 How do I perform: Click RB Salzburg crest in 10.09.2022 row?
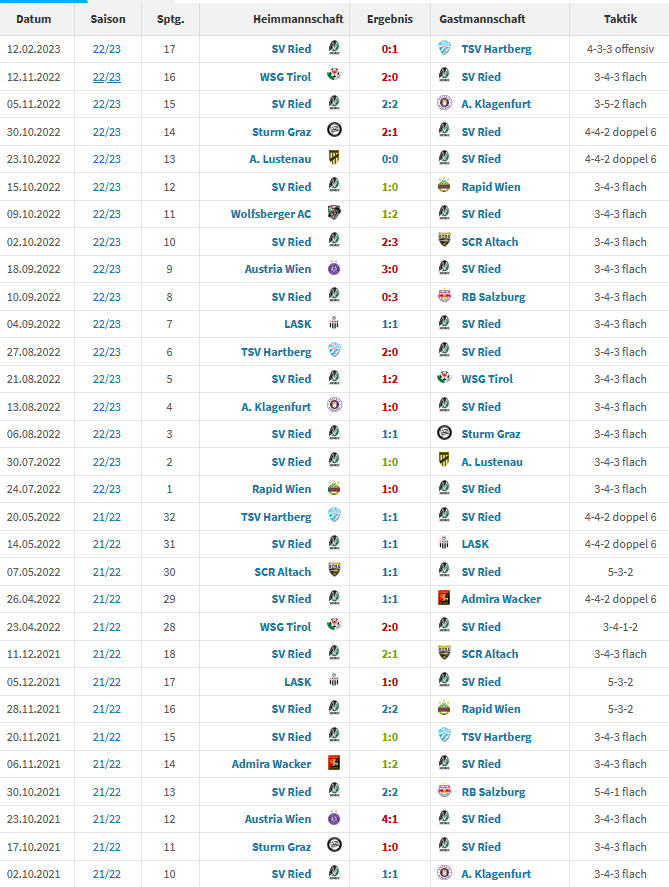coord(444,295)
